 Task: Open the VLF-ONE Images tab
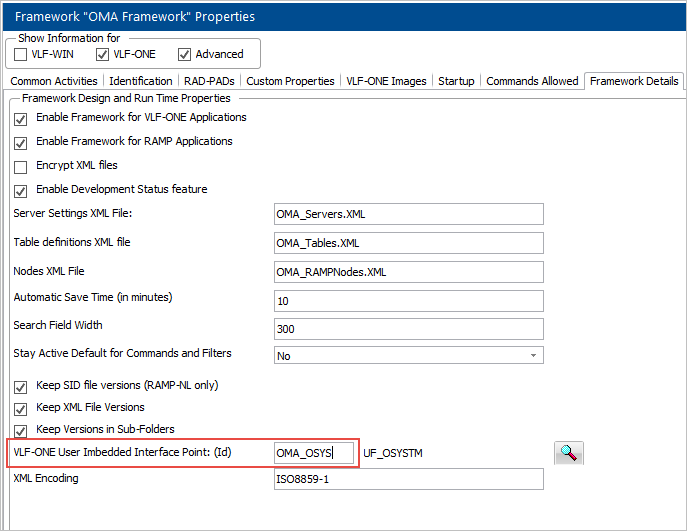point(386,81)
